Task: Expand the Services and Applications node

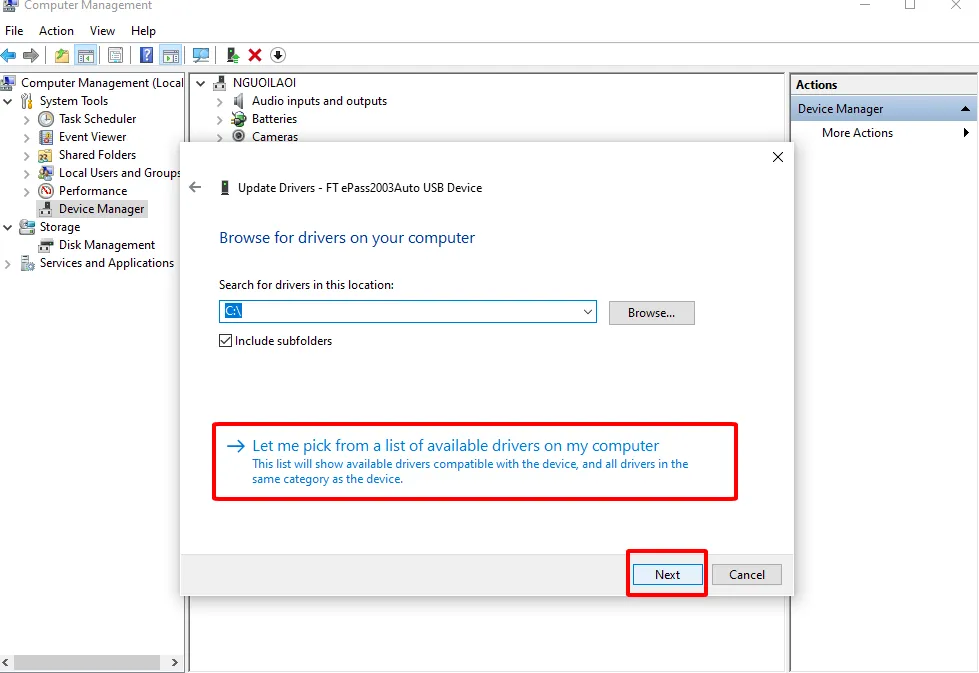Action: point(7,264)
